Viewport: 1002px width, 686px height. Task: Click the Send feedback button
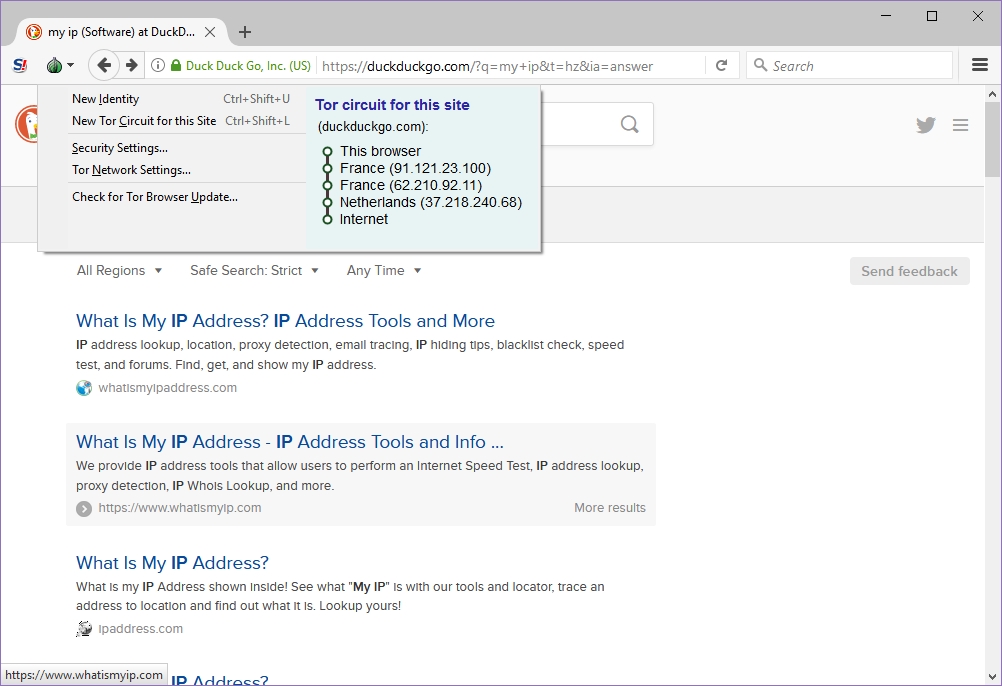click(x=909, y=271)
